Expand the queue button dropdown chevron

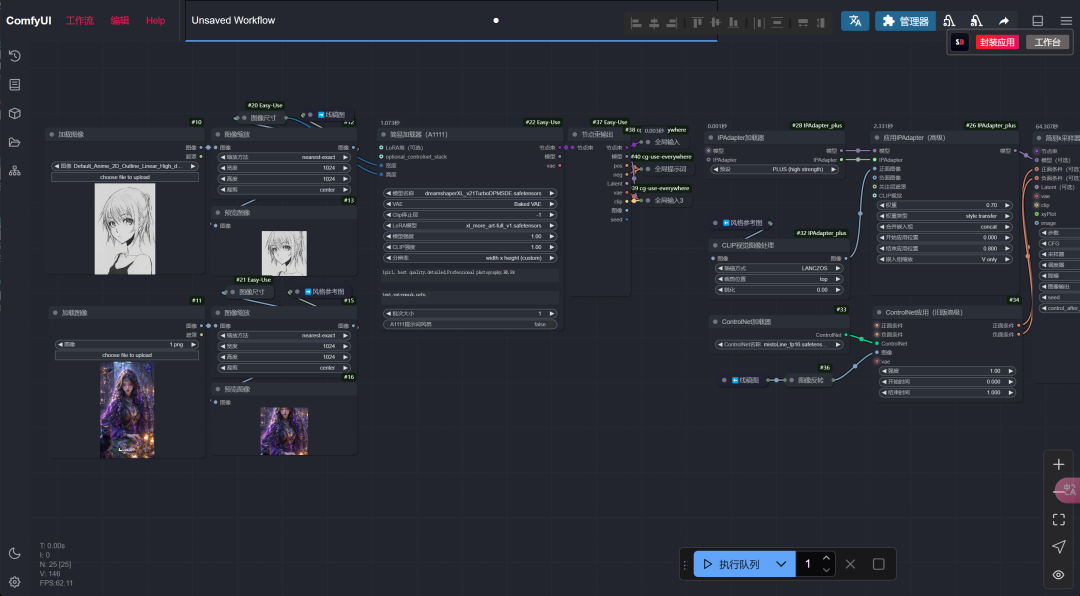pos(781,564)
